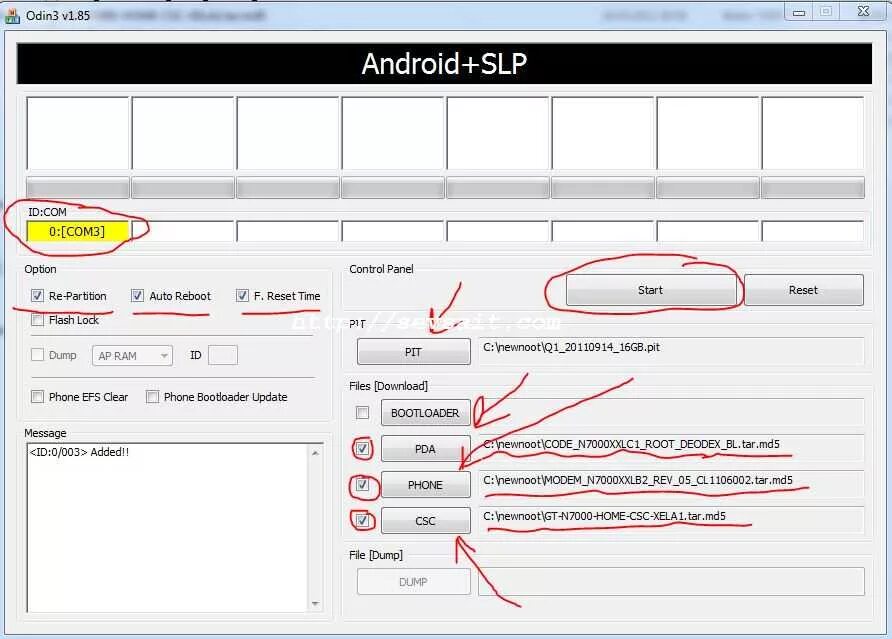Viewport: 892px width, 639px height.
Task: Click the PIT file button
Action: tap(414, 352)
